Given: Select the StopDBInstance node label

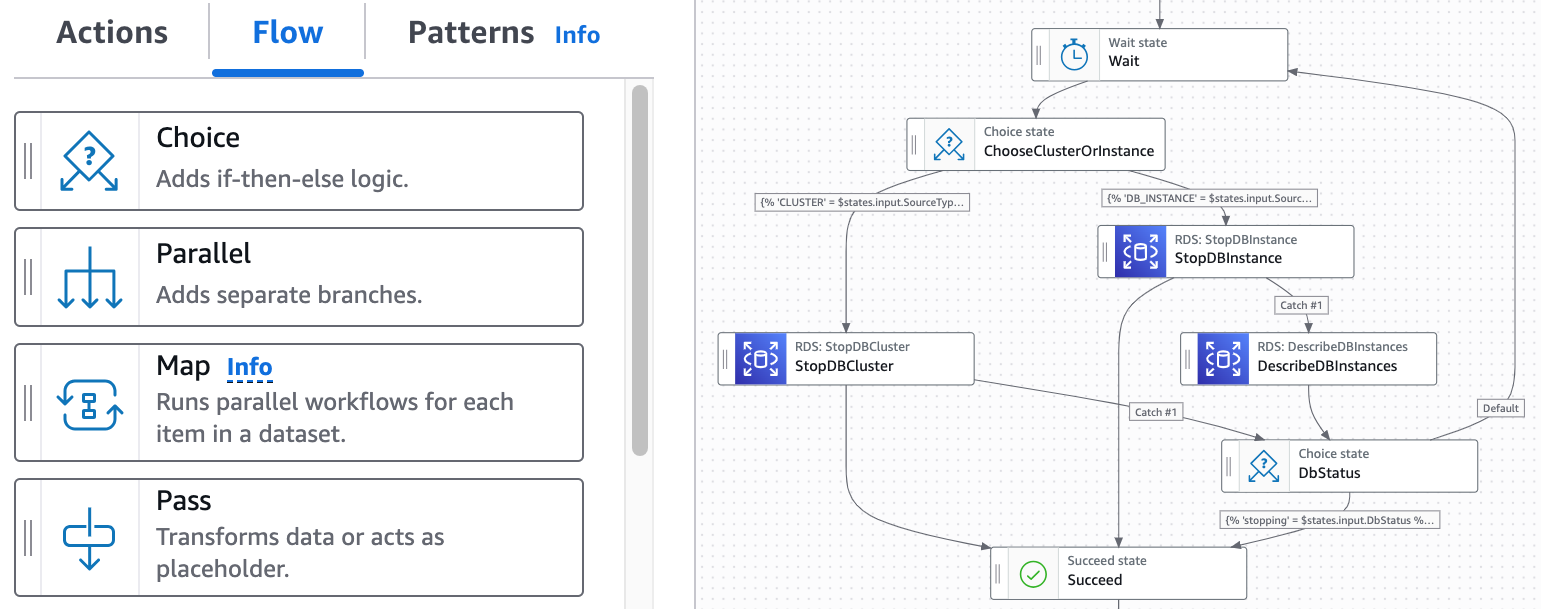Looking at the screenshot, I should pyautogui.click(x=1228, y=258).
